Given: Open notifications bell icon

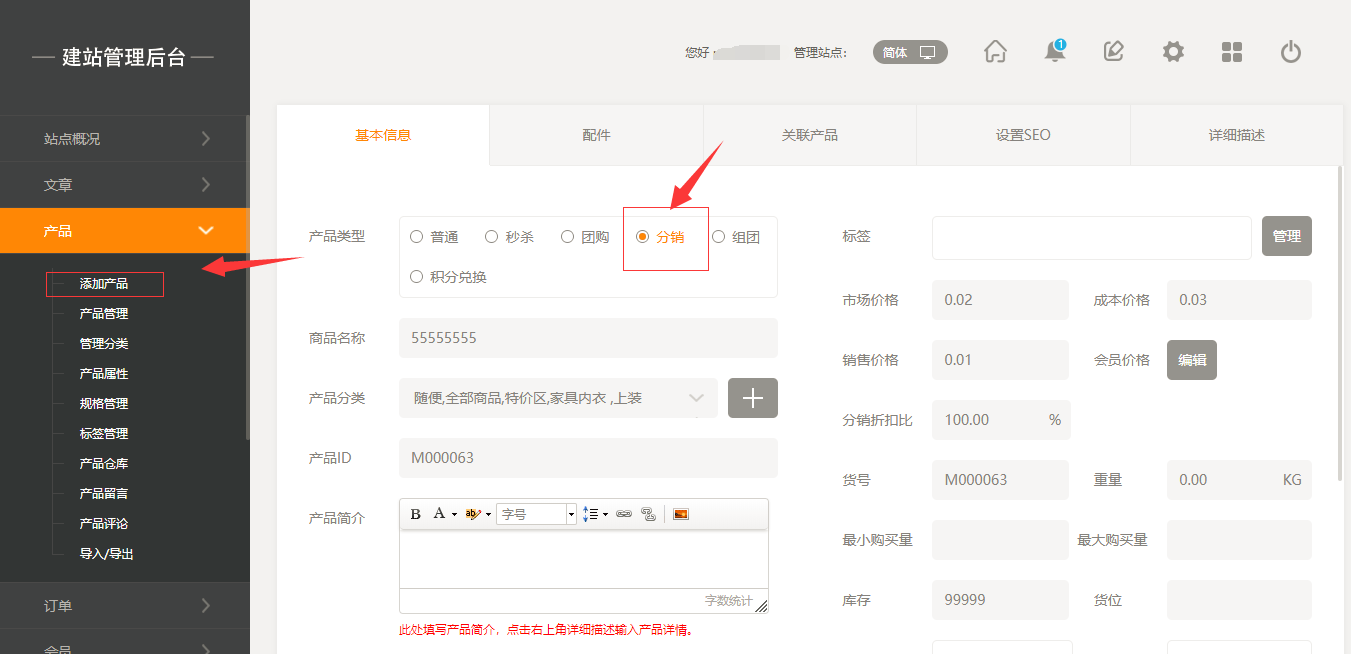Looking at the screenshot, I should coord(1054,52).
